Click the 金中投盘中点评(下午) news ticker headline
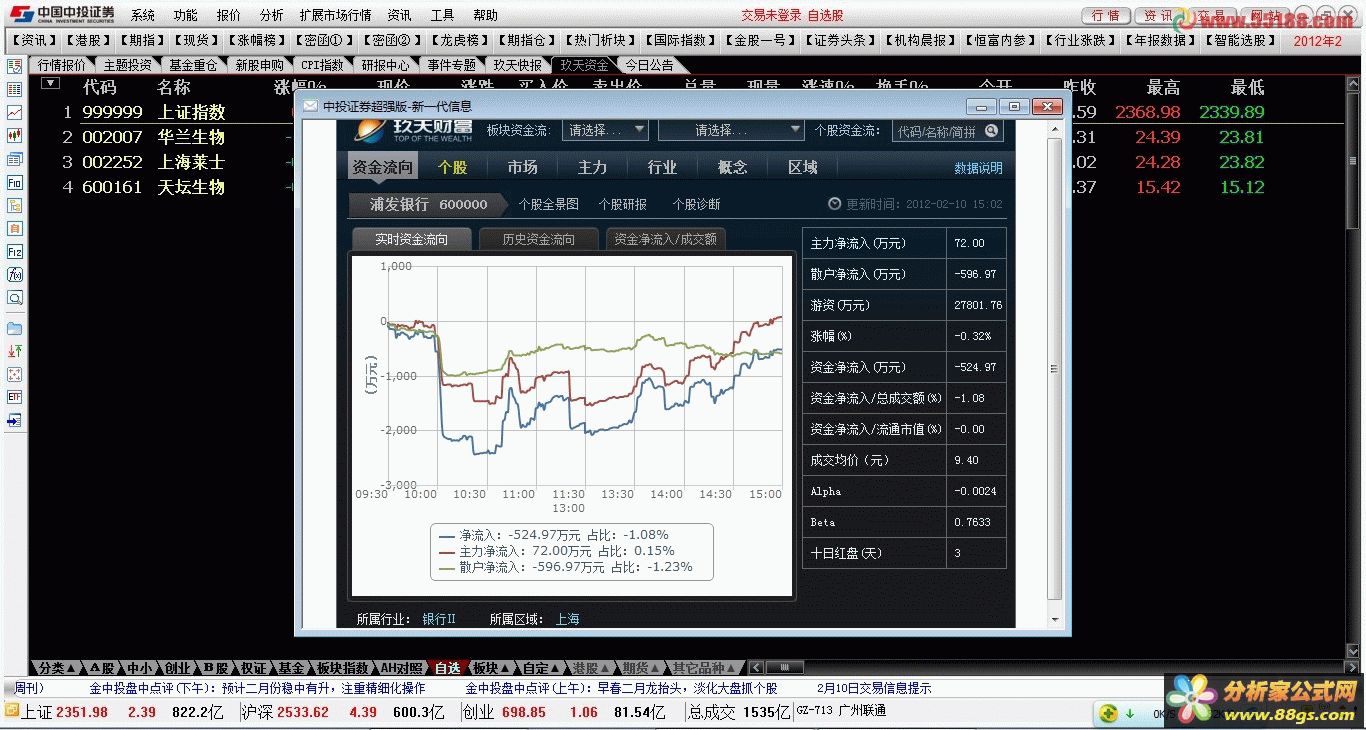 257,688
